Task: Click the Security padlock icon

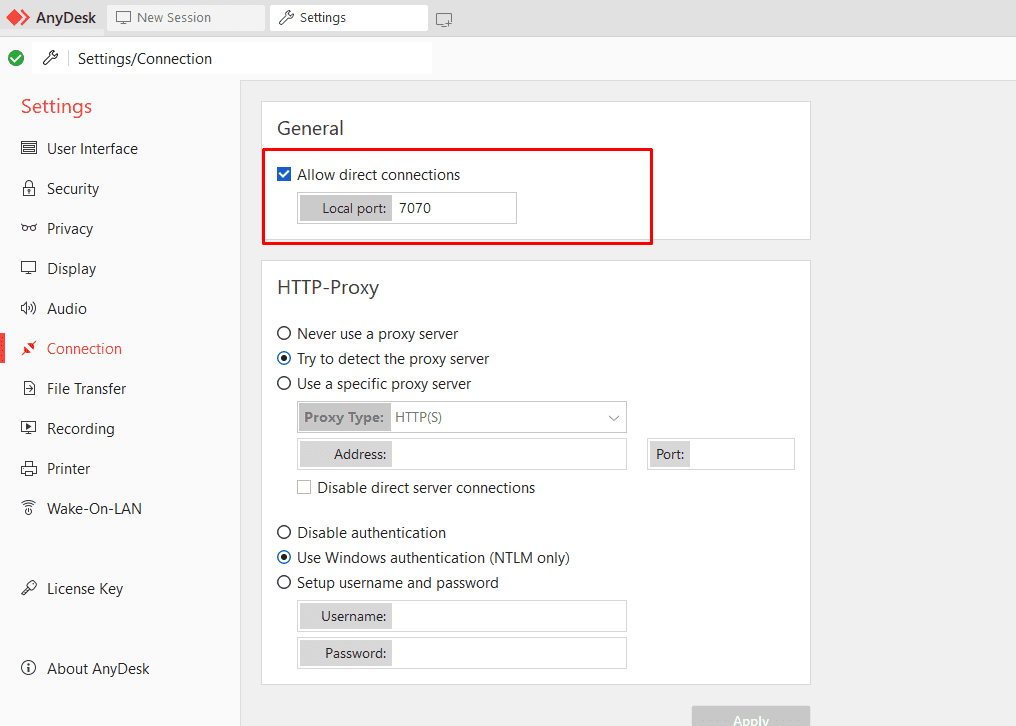Action: point(29,188)
